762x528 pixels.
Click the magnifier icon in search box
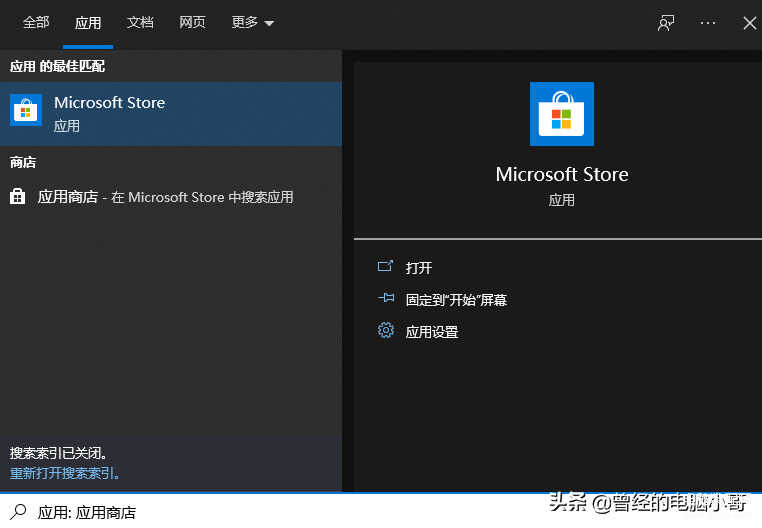[18, 511]
